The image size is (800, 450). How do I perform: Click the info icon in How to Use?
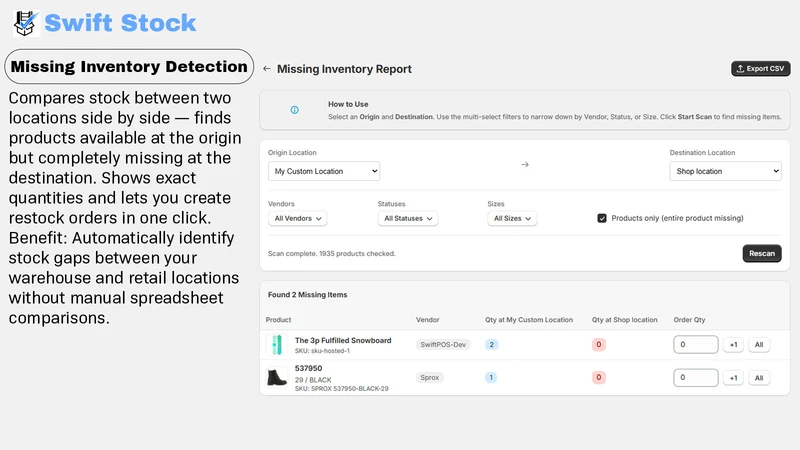point(294,110)
